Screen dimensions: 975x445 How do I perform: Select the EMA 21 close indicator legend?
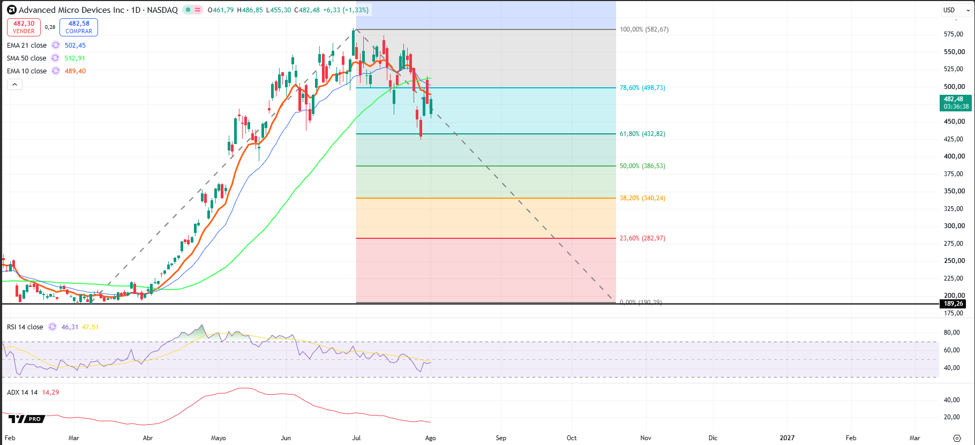[x=27, y=45]
